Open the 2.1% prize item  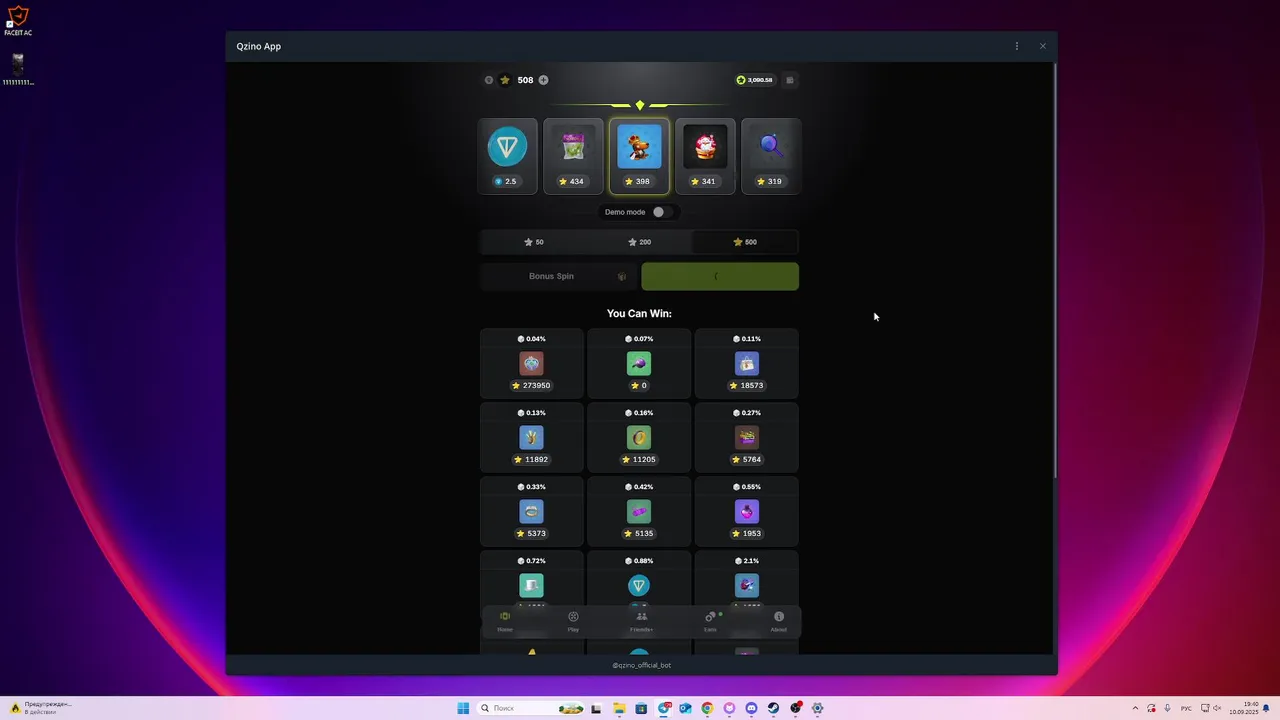point(747,578)
